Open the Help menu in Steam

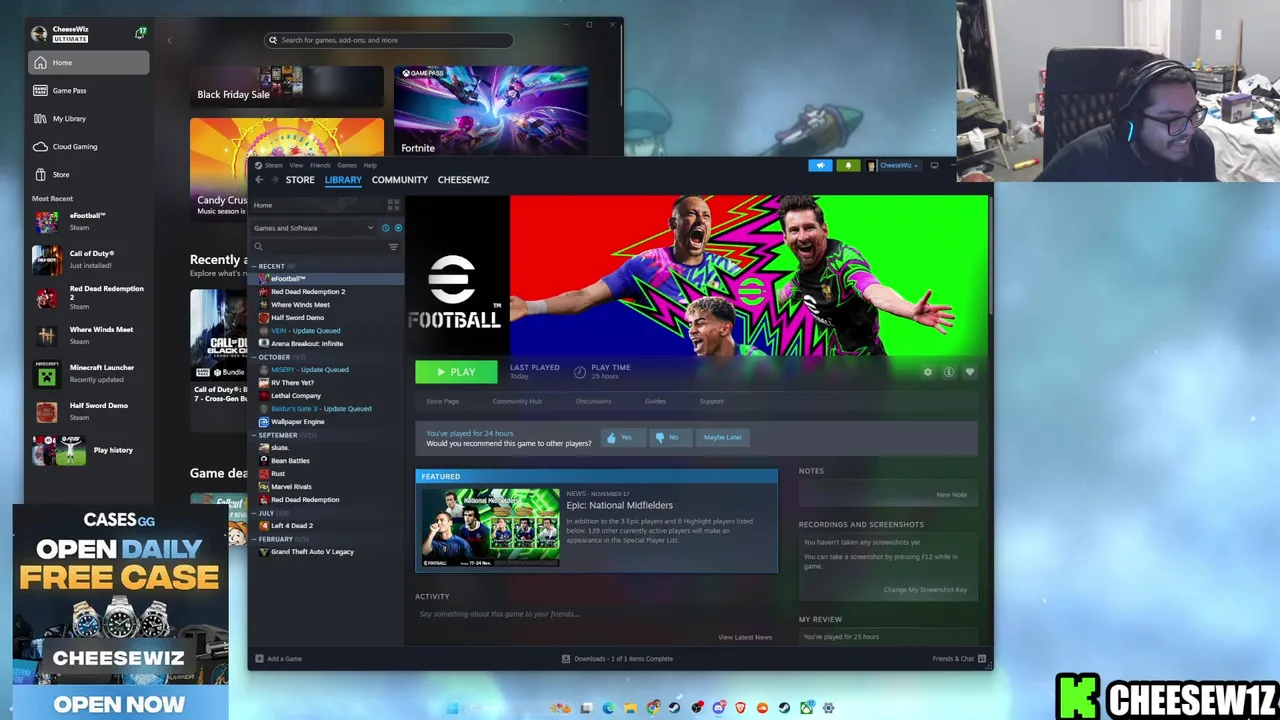click(x=370, y=165)
